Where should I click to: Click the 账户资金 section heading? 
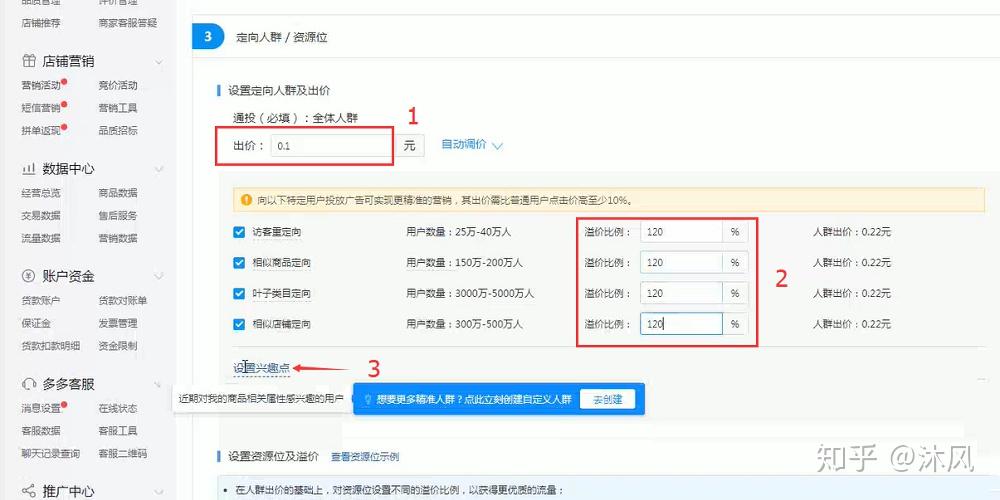tap(68, 276)
